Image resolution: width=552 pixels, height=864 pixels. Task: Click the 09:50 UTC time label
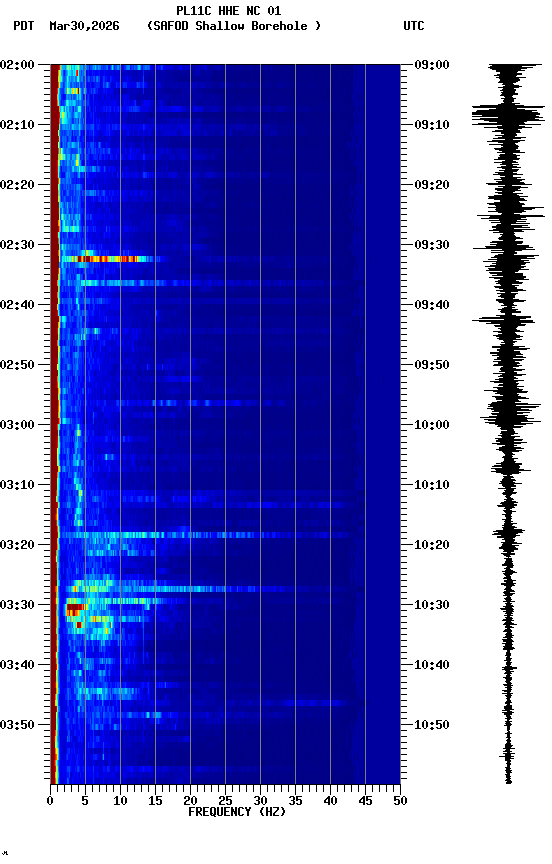(x=432, y=365)
